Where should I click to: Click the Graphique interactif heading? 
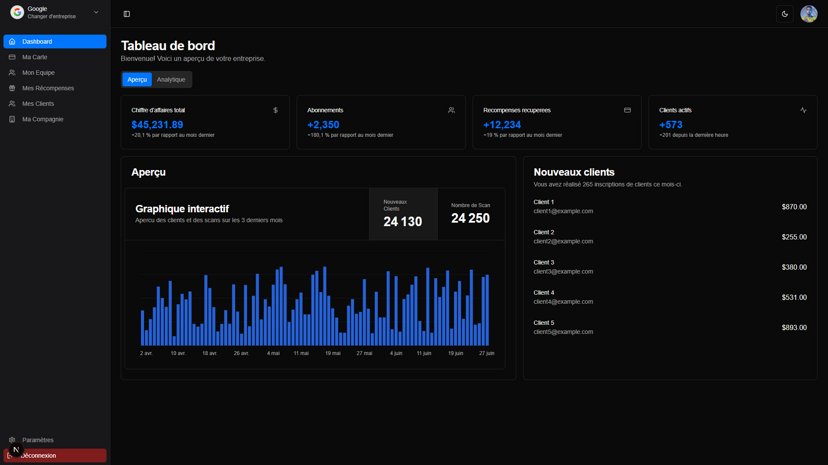coord(182,209)
